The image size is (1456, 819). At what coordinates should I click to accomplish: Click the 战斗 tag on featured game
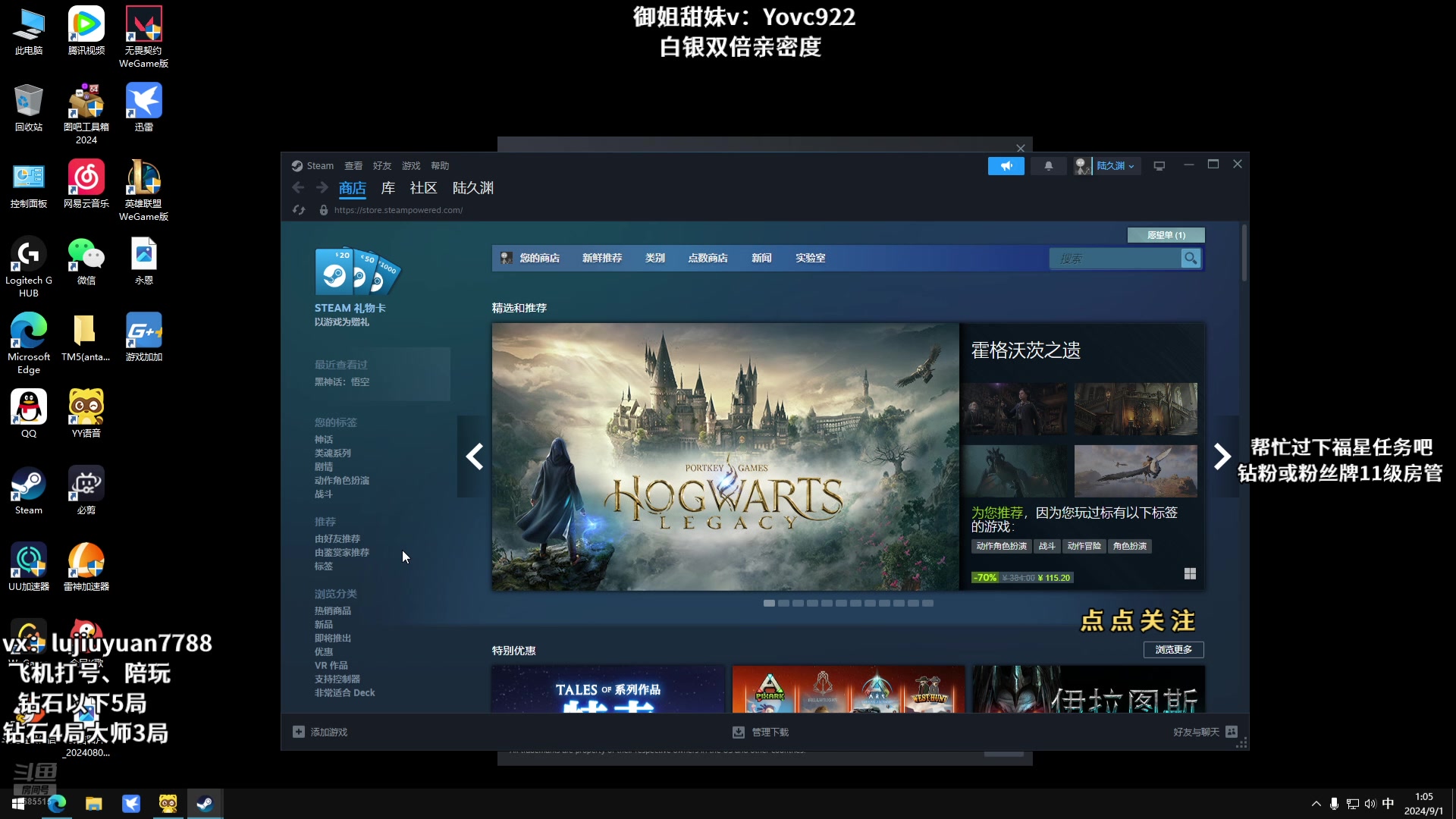pos(1046,546)
